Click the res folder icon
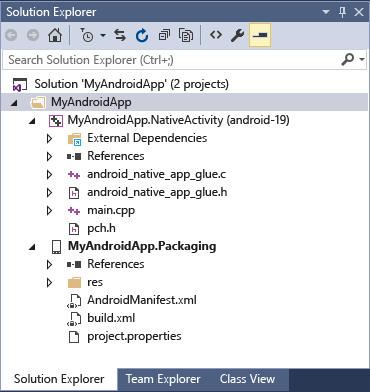 click(x=74, y=282)
